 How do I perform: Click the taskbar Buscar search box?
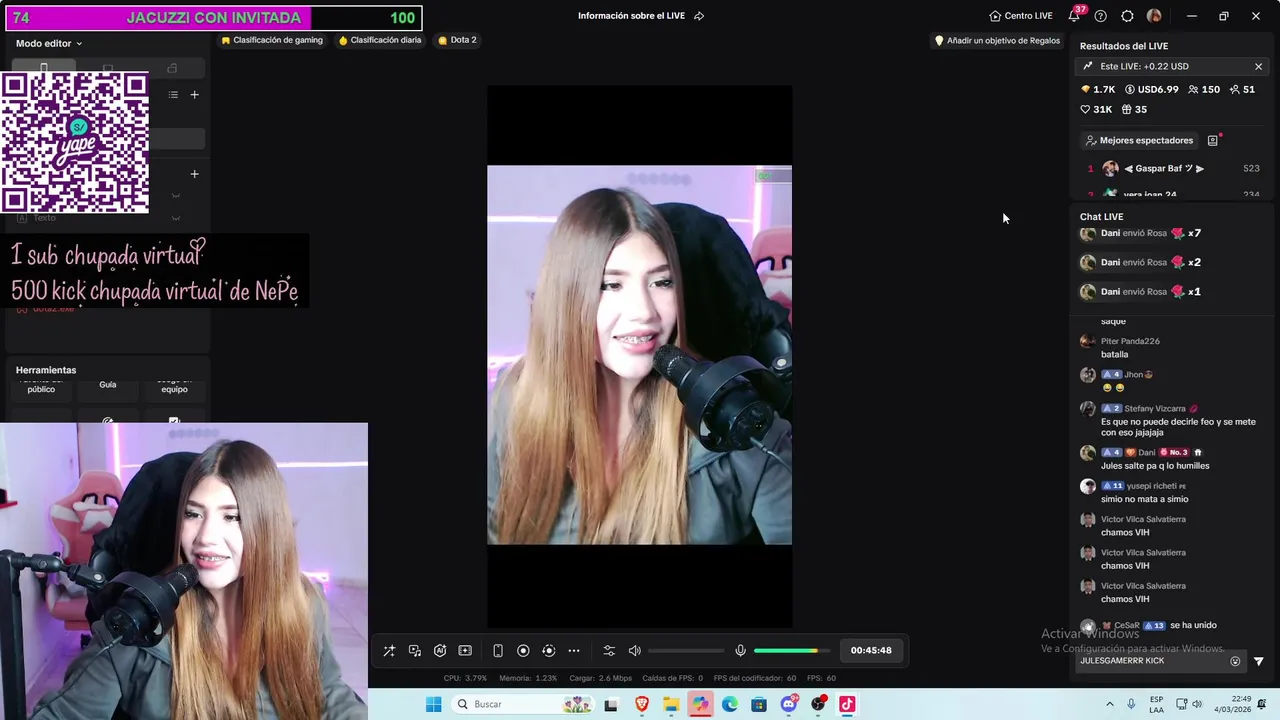click(x=521, y=704)
